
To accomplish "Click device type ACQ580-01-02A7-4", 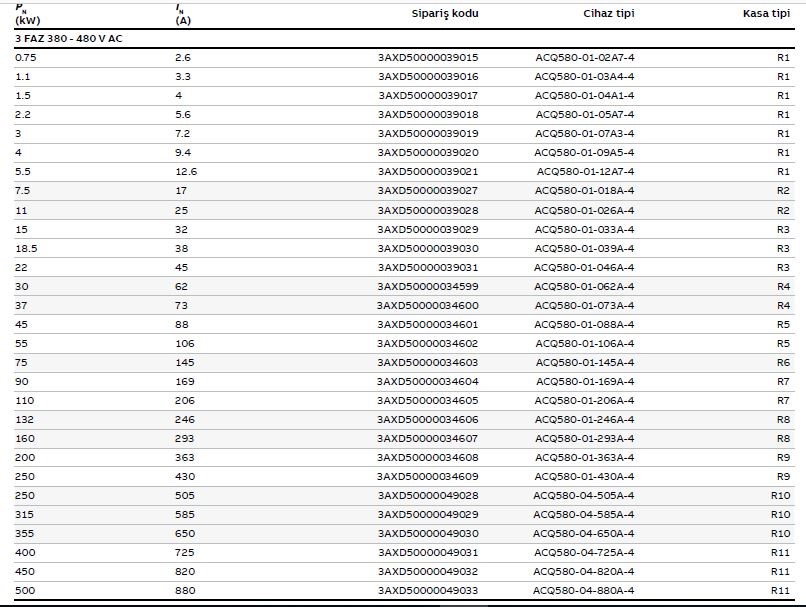I will point(584,58).
